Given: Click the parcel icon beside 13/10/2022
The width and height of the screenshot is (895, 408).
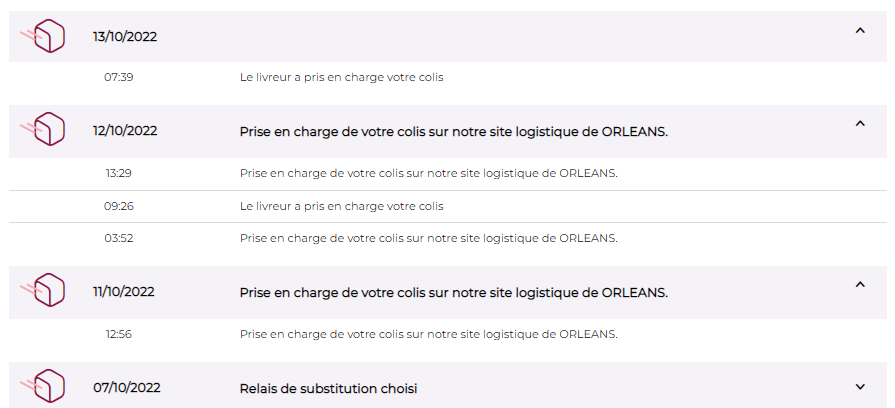Looking at the screenshot, I should pyautogui.click(x=46, y=36).
